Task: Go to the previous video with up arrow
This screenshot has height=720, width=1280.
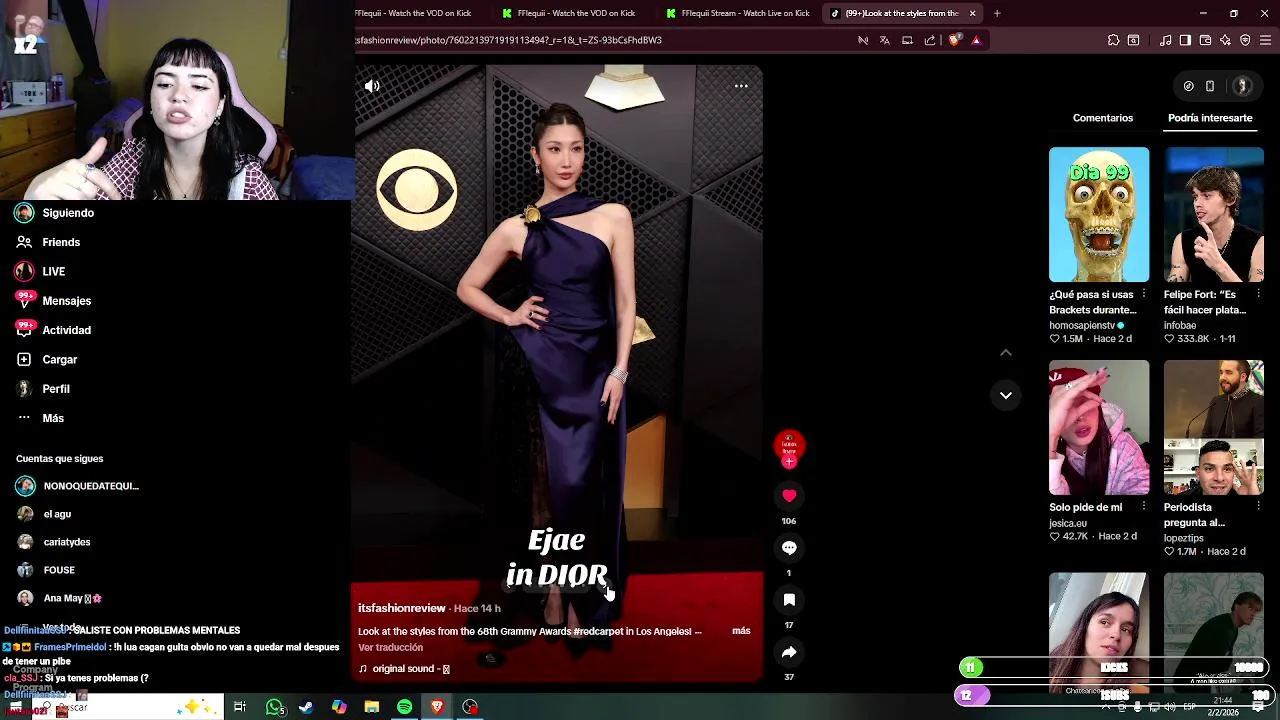Action: click(x=1006, y=352)
